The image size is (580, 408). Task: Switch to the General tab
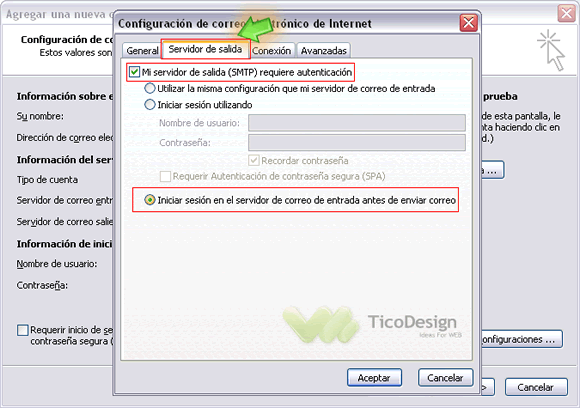142,51
